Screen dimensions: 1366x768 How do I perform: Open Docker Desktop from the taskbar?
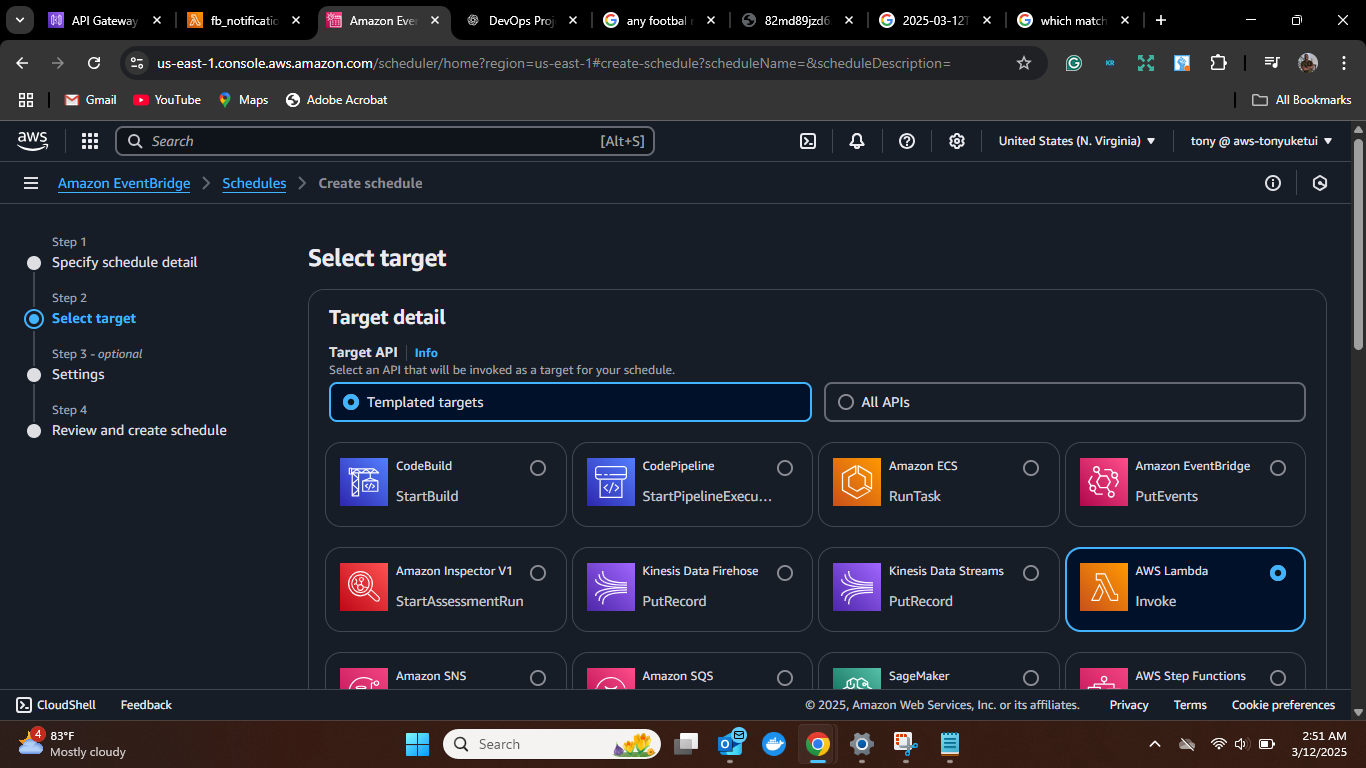pos(774,744)
